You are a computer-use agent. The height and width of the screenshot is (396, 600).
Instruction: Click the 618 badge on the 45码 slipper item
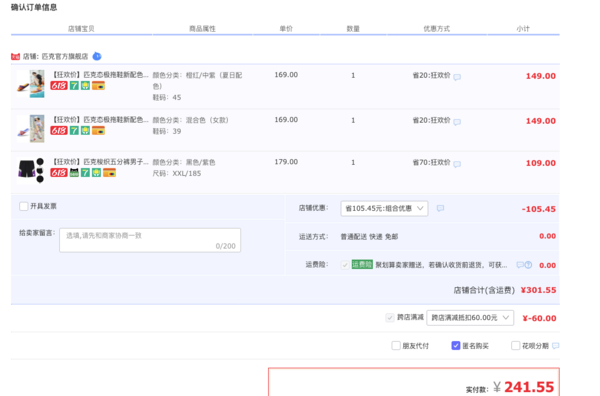point(59,86)
